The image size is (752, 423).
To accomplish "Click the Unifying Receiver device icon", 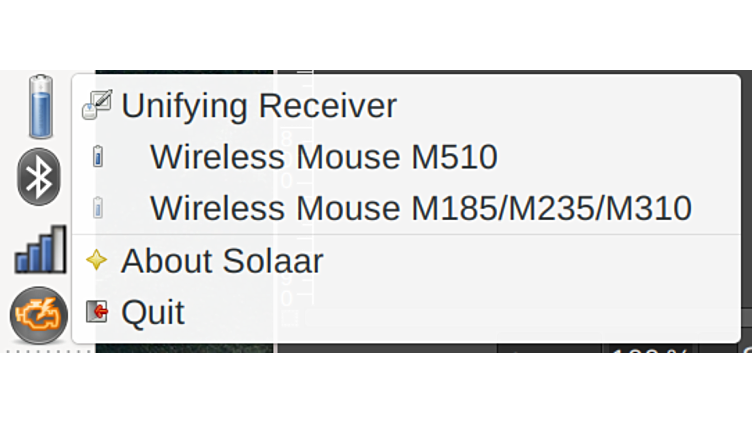I will [96, 105].
